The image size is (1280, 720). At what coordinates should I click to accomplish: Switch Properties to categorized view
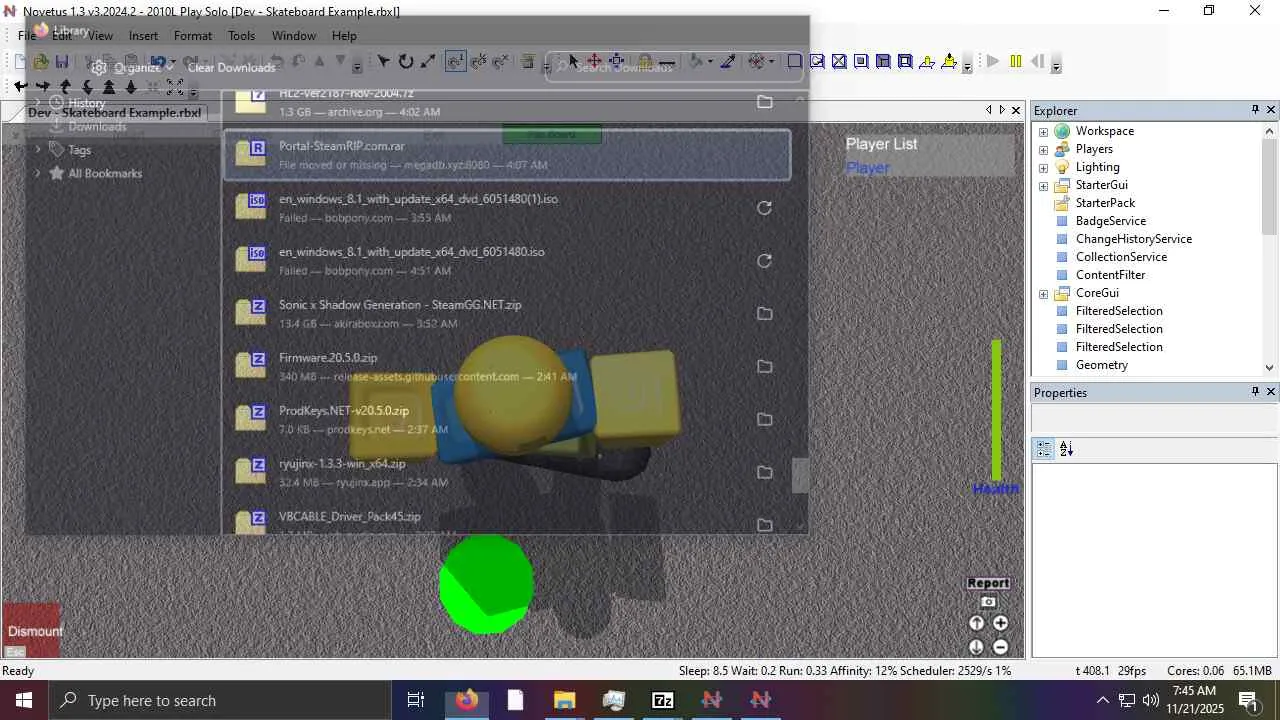tap(1044, 449)
